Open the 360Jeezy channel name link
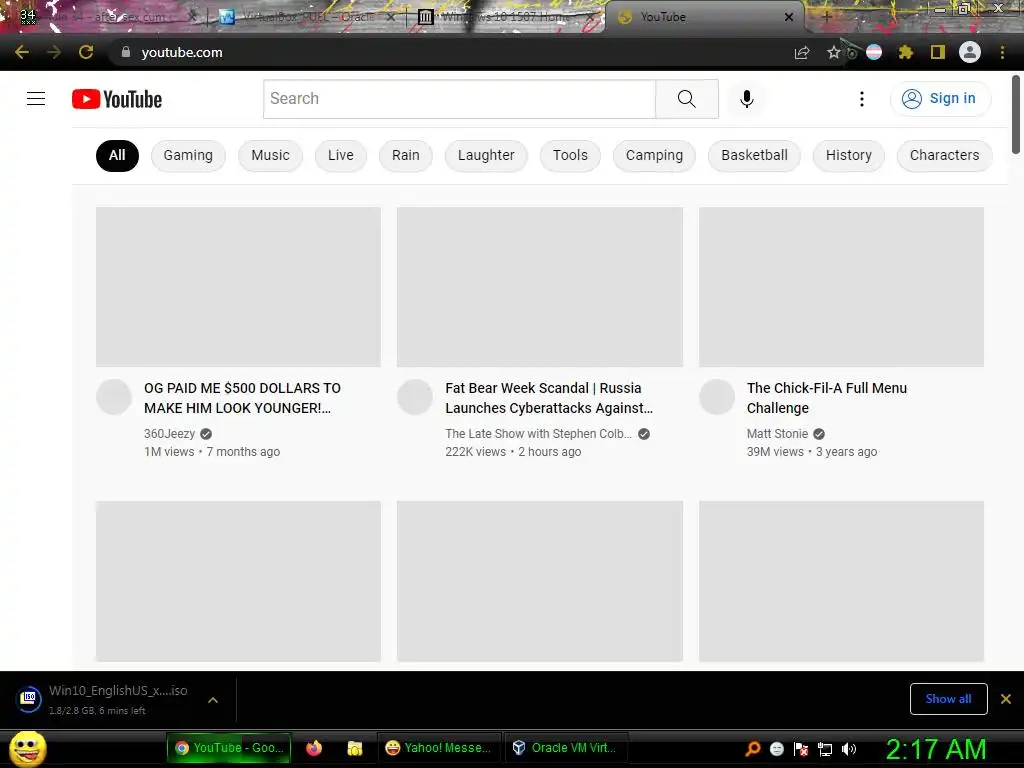This screenshot has height=768, width=1024. pos(170,434)
